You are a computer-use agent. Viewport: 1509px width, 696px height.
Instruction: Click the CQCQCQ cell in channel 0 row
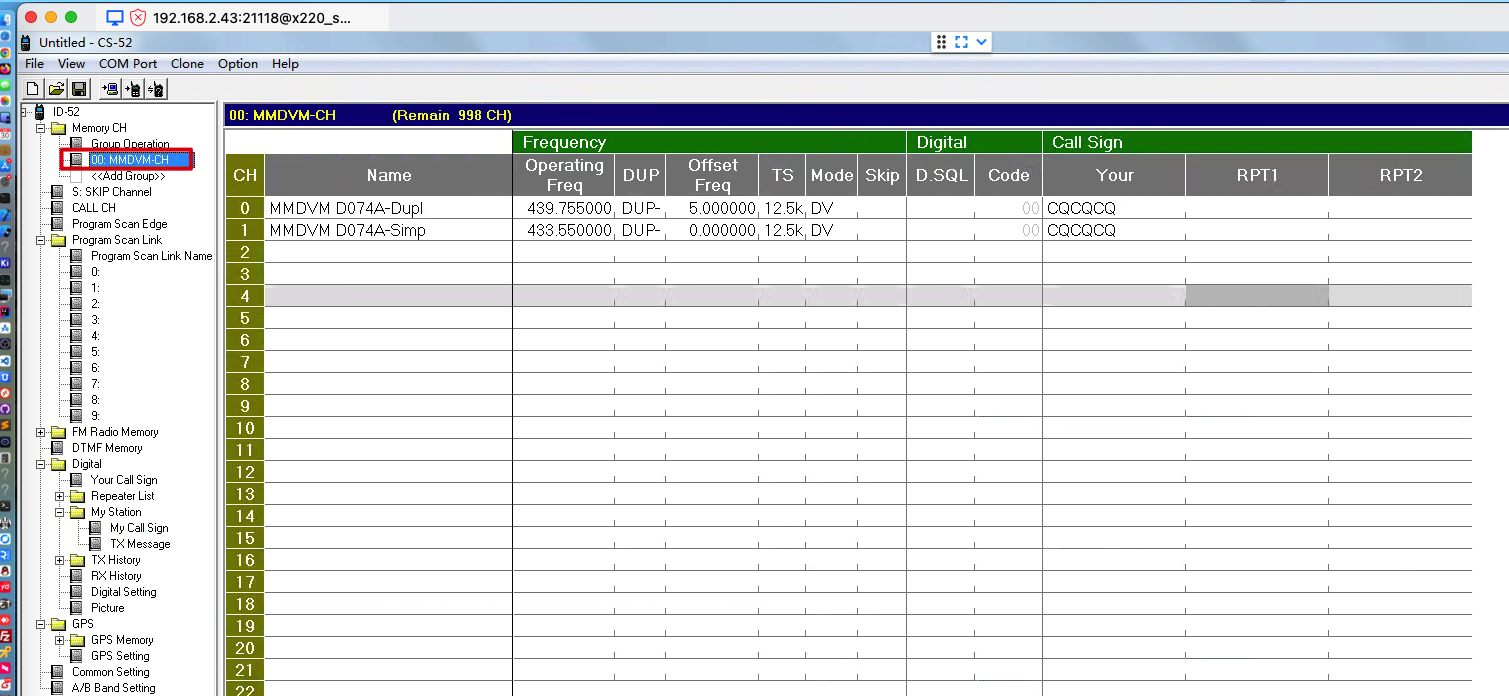(1114, 208)
